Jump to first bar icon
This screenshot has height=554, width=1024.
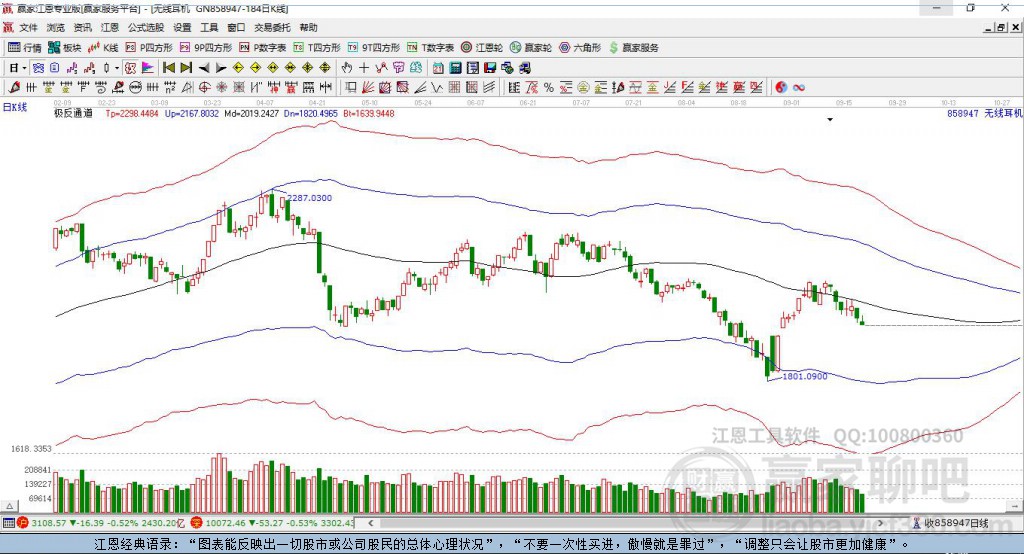168,68
